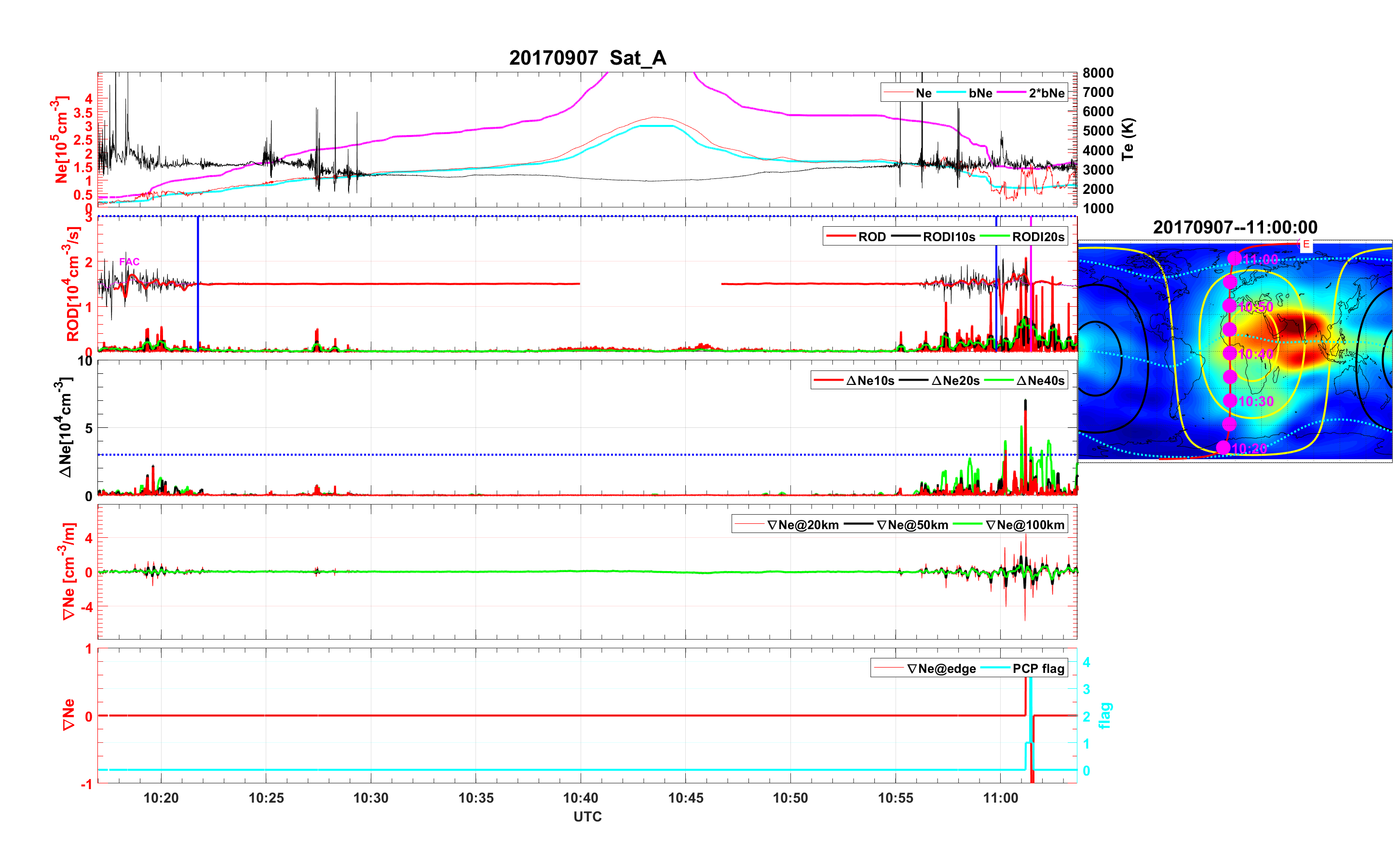Click the red E label on map
1400x847 pixels.
click(1306, 245)
